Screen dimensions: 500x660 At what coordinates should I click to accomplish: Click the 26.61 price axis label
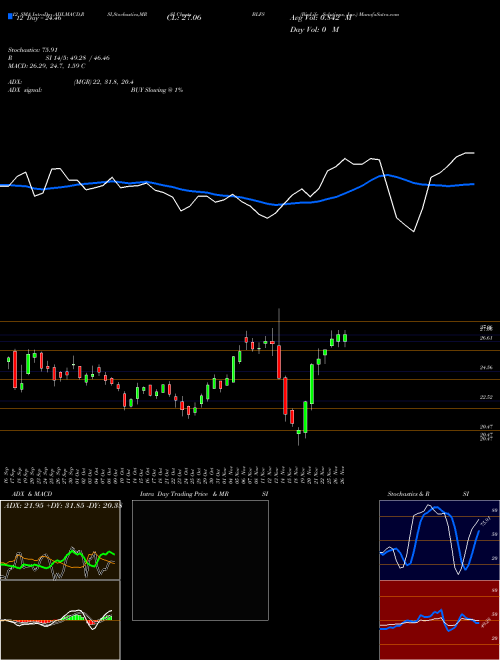[486, 338]
